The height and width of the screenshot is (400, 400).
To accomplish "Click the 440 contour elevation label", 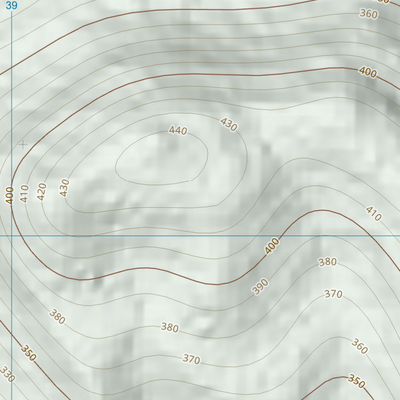I will tap(178, 130).
